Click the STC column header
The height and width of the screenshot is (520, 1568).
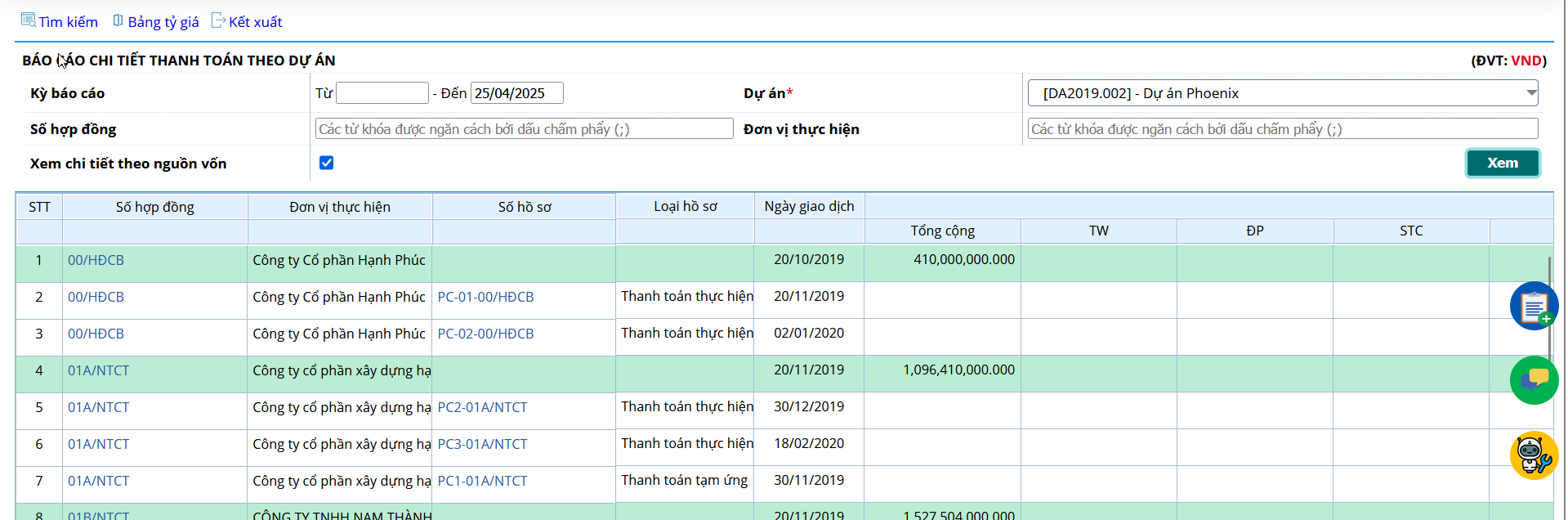point(1411,231)
